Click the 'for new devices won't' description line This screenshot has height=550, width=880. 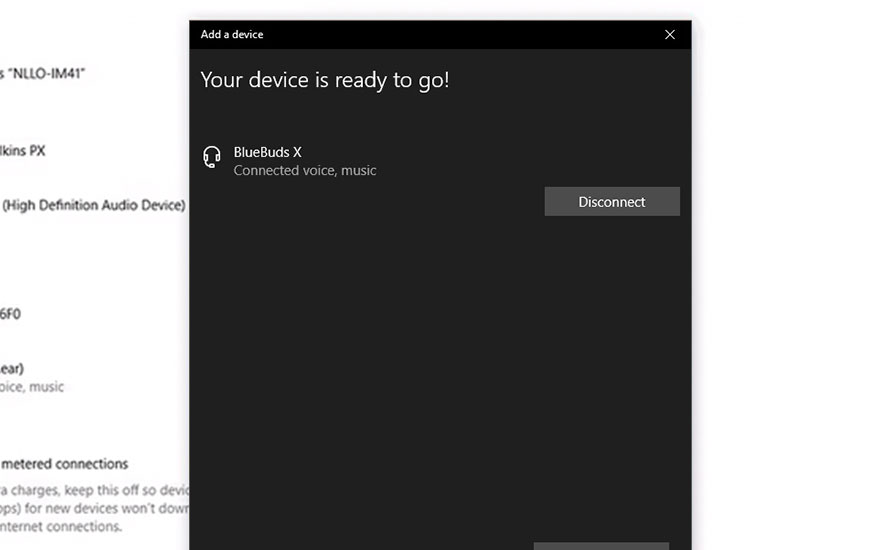click(x=95, y=508)
